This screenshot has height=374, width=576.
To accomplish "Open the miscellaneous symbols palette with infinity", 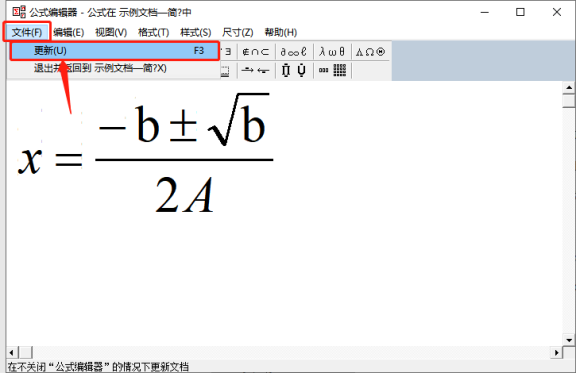I will [x=294, y=52].
